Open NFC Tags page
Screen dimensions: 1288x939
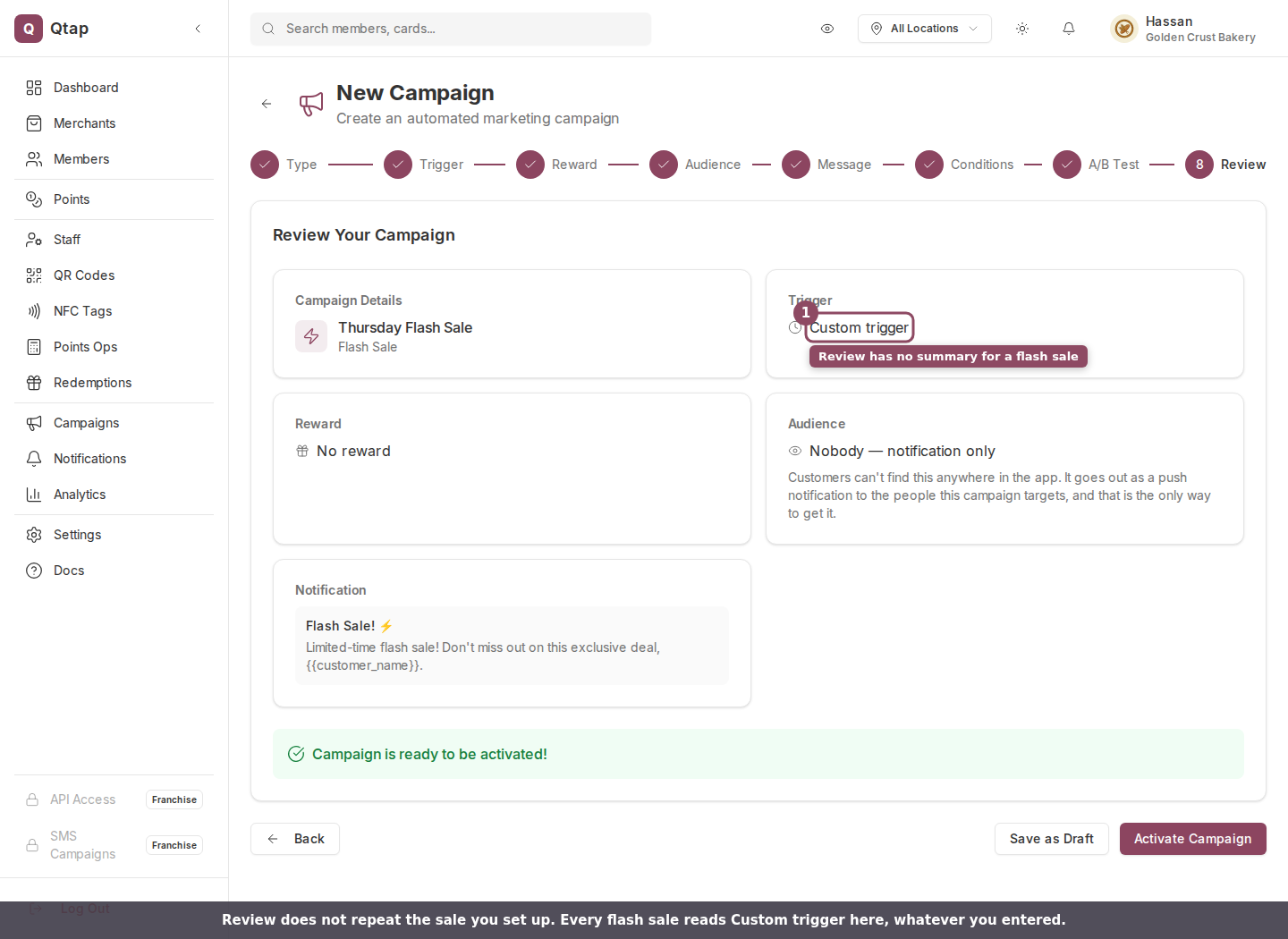[x=114, y=311]
